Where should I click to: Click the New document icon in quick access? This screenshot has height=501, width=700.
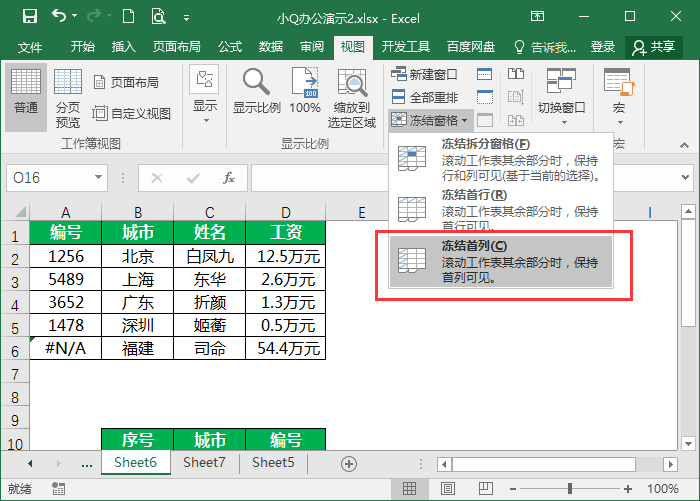[128, 17]
